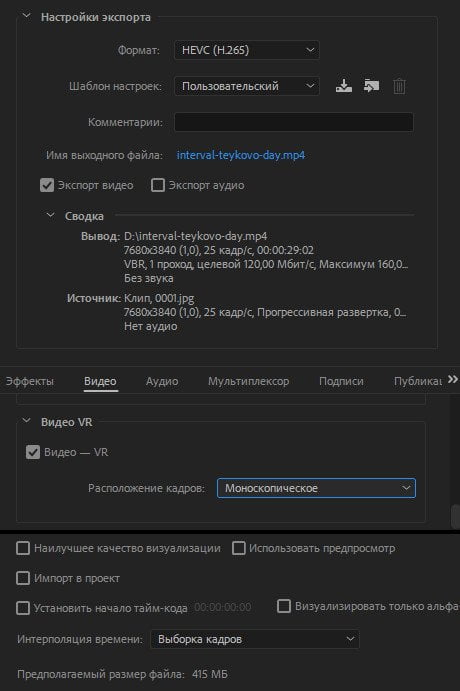Open the Подписи tab

(x=341, y=381)
